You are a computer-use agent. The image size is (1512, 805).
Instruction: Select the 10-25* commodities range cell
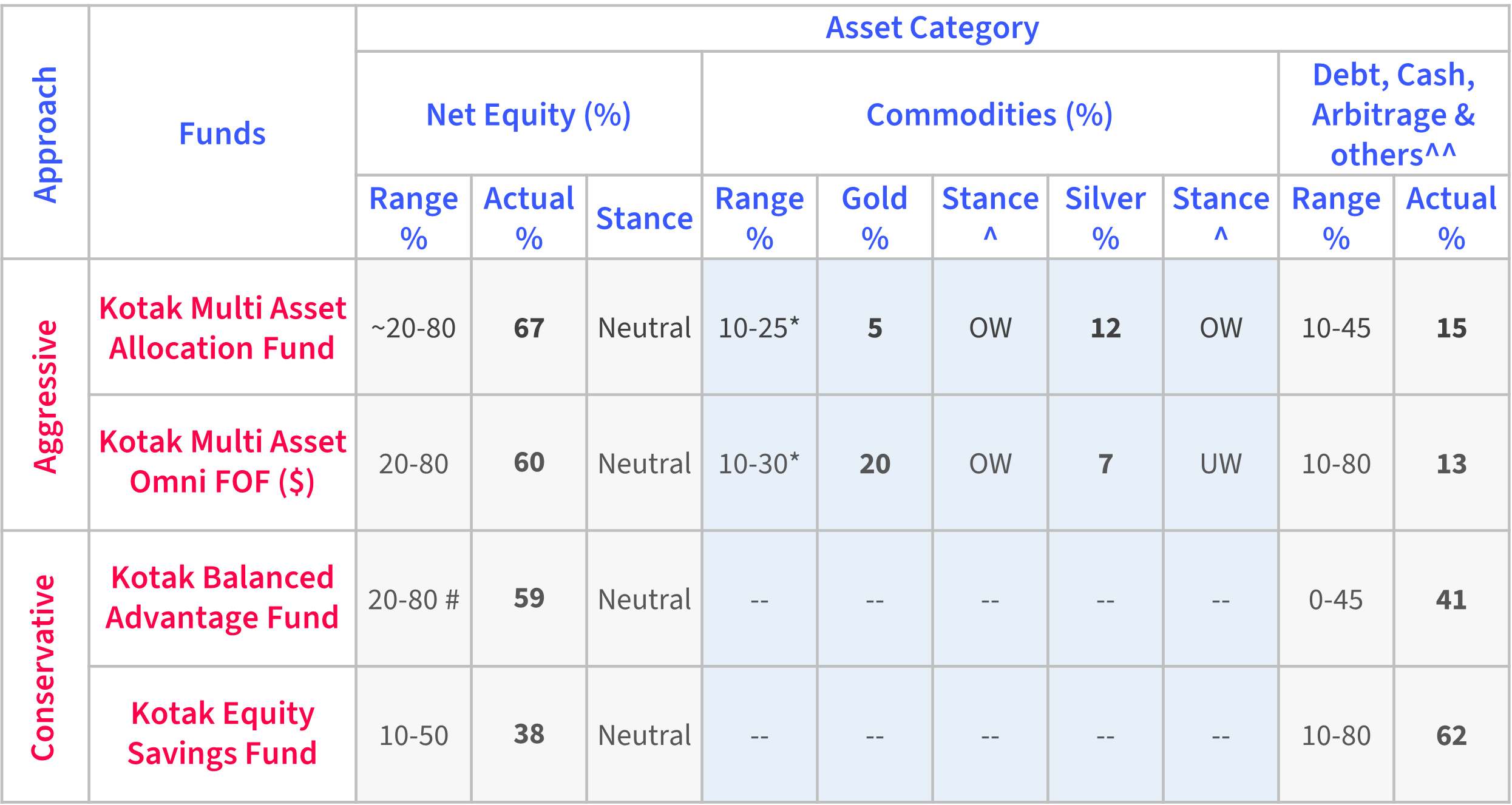coord(759,328)
